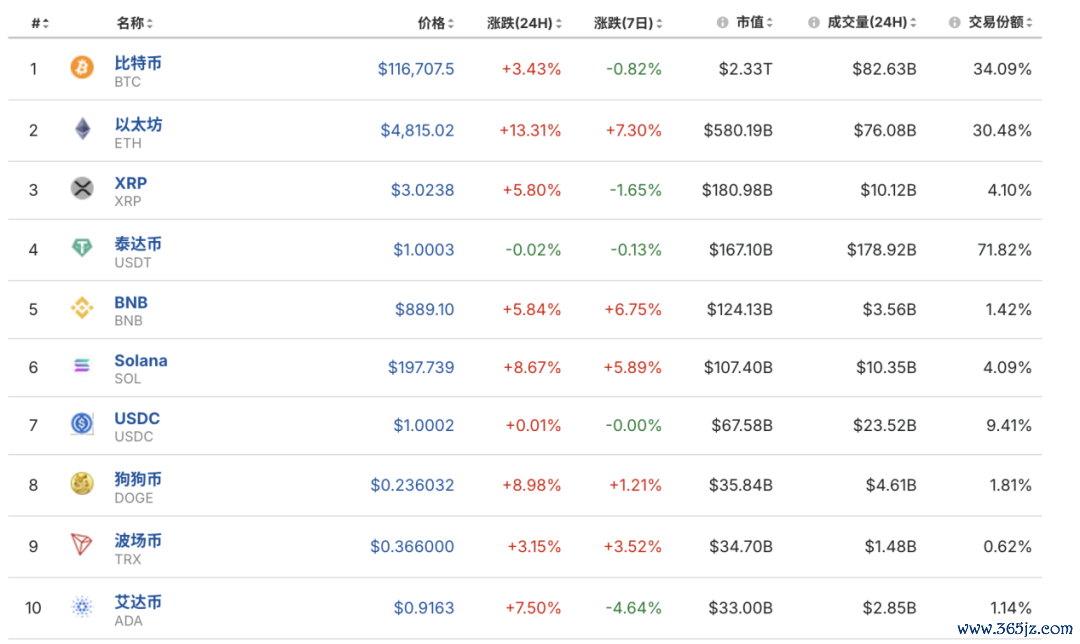The height and width of the screenshot is (644, 1080).
Task: Click Dogecoin price $0.236032
Action: pyautogui.click(x=413, y=486)
